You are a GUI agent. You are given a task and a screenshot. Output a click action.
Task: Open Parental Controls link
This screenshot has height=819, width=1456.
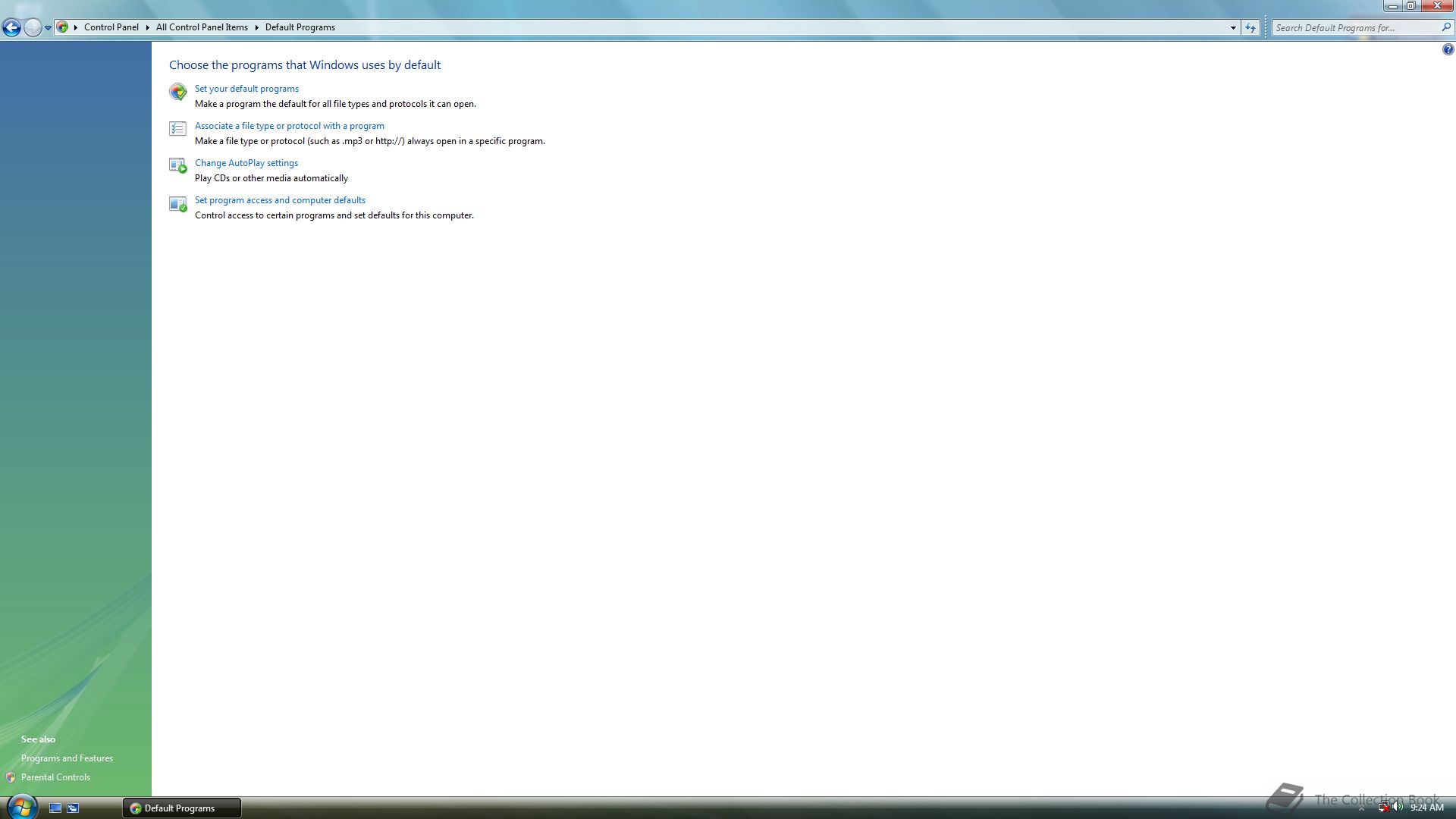(x=55, y=777)
